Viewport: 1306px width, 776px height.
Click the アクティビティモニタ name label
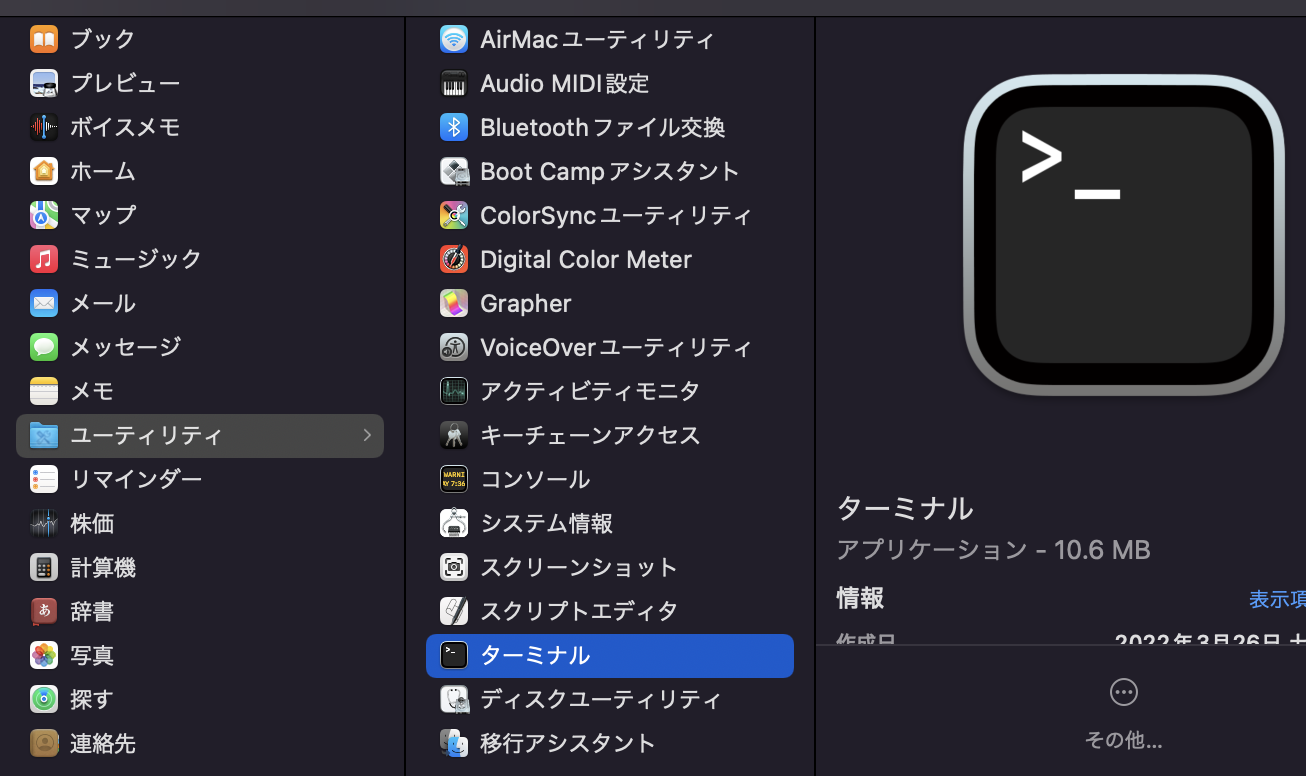(590, 392)
